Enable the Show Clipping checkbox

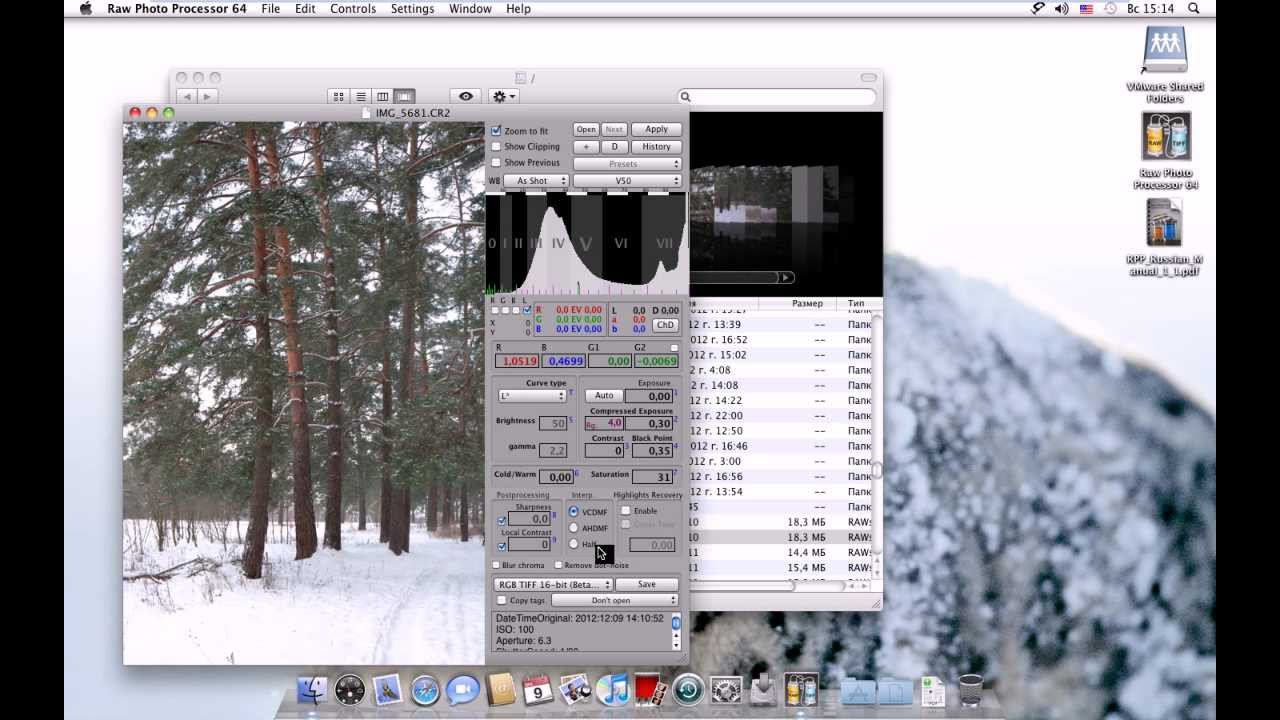point(496,147)
